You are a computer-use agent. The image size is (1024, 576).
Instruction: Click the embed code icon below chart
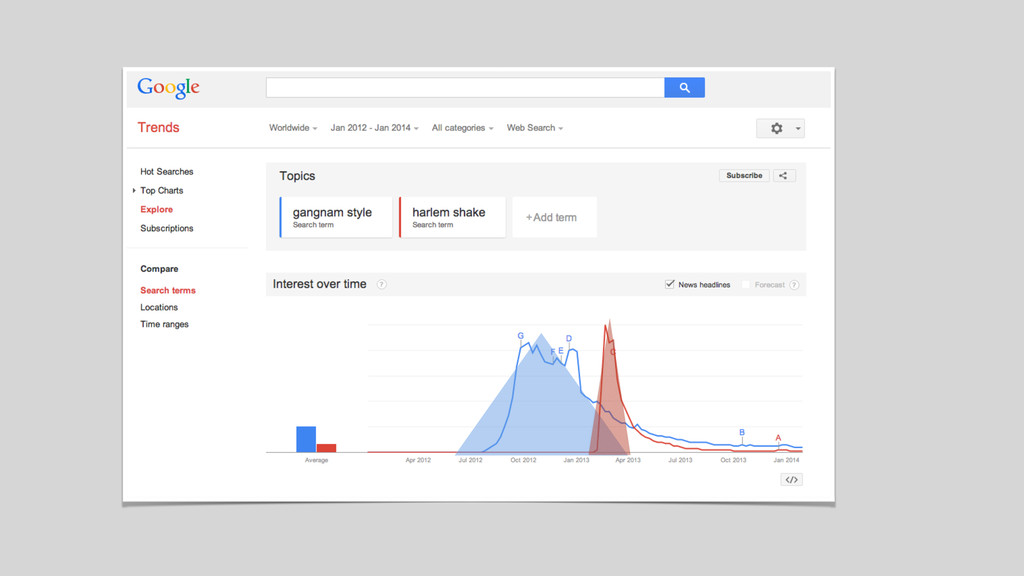click(792, 480)
